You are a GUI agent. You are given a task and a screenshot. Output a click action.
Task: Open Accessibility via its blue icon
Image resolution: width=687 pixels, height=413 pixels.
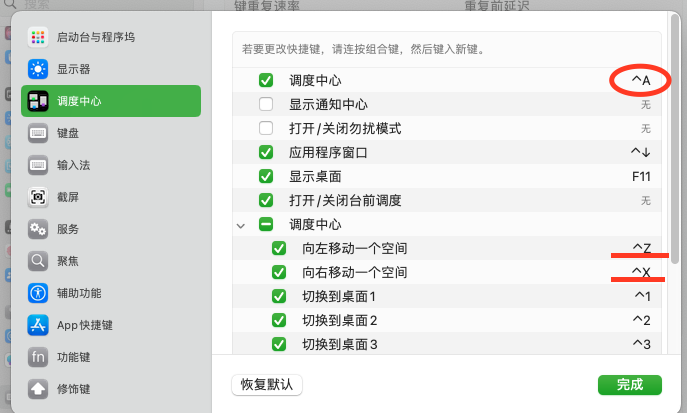tap(38, 293)
